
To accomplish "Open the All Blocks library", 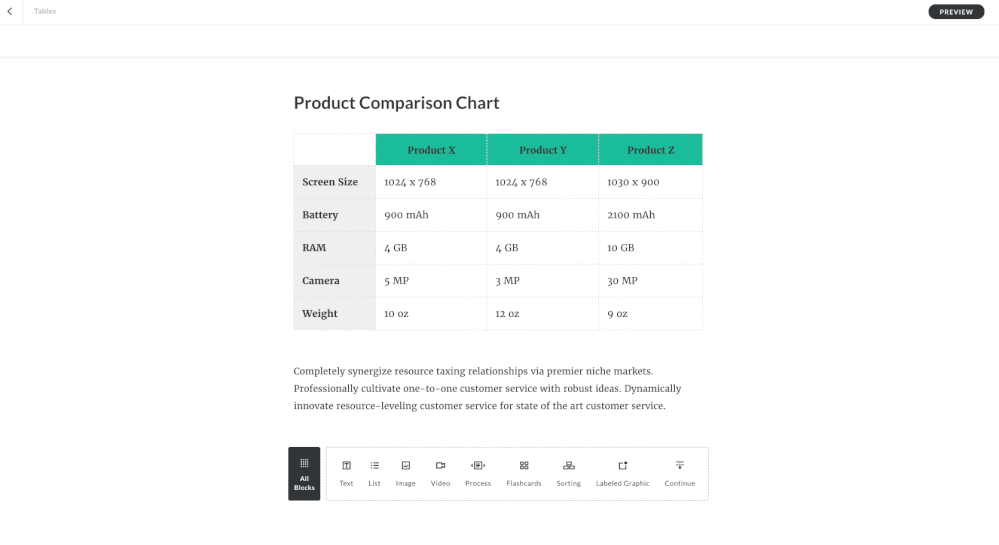I will pyautogui.click(x=304, y=473).
